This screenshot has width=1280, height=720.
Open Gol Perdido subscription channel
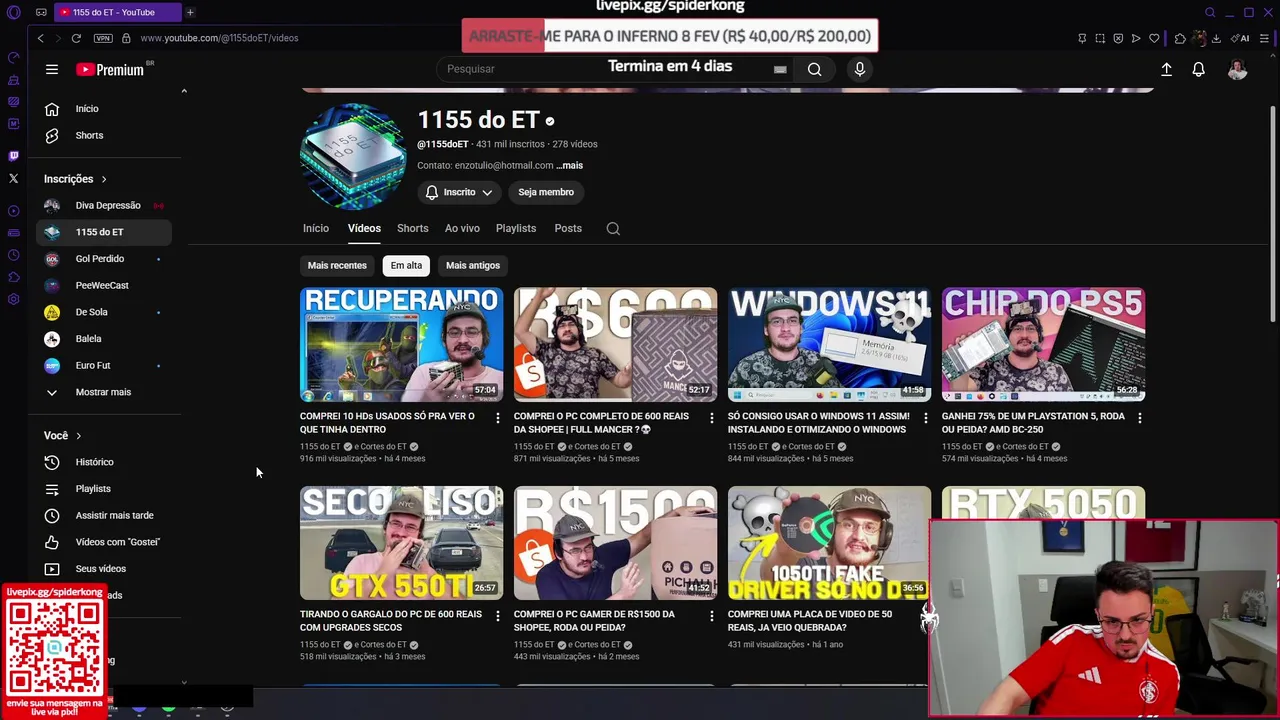[104, 259]
